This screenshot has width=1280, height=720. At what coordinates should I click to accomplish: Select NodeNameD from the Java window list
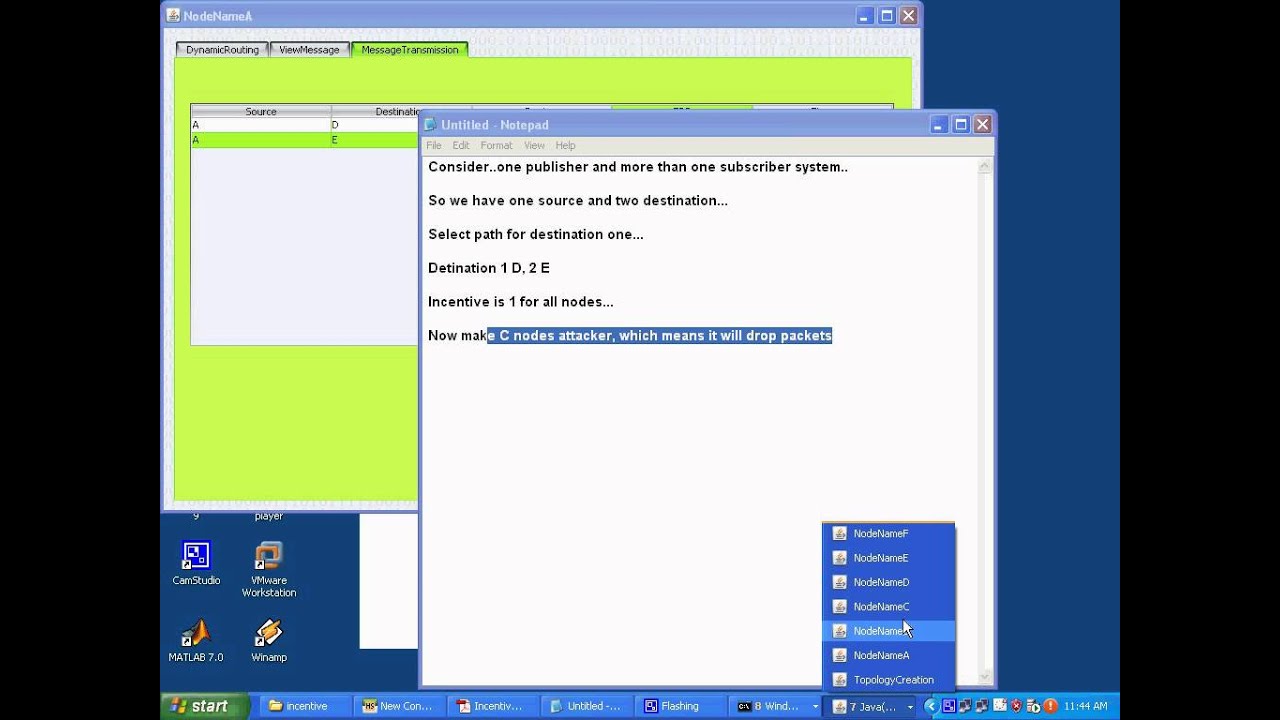coord(888,582)
